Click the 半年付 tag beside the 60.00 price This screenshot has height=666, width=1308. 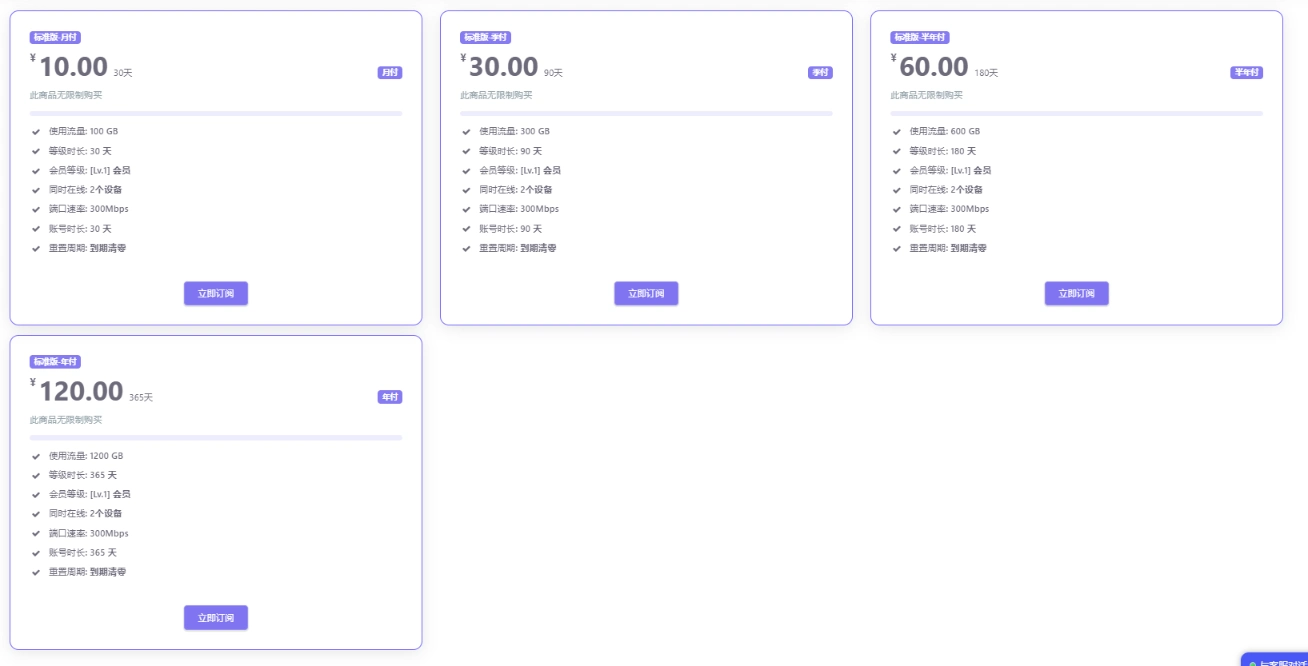(1246, 72)
